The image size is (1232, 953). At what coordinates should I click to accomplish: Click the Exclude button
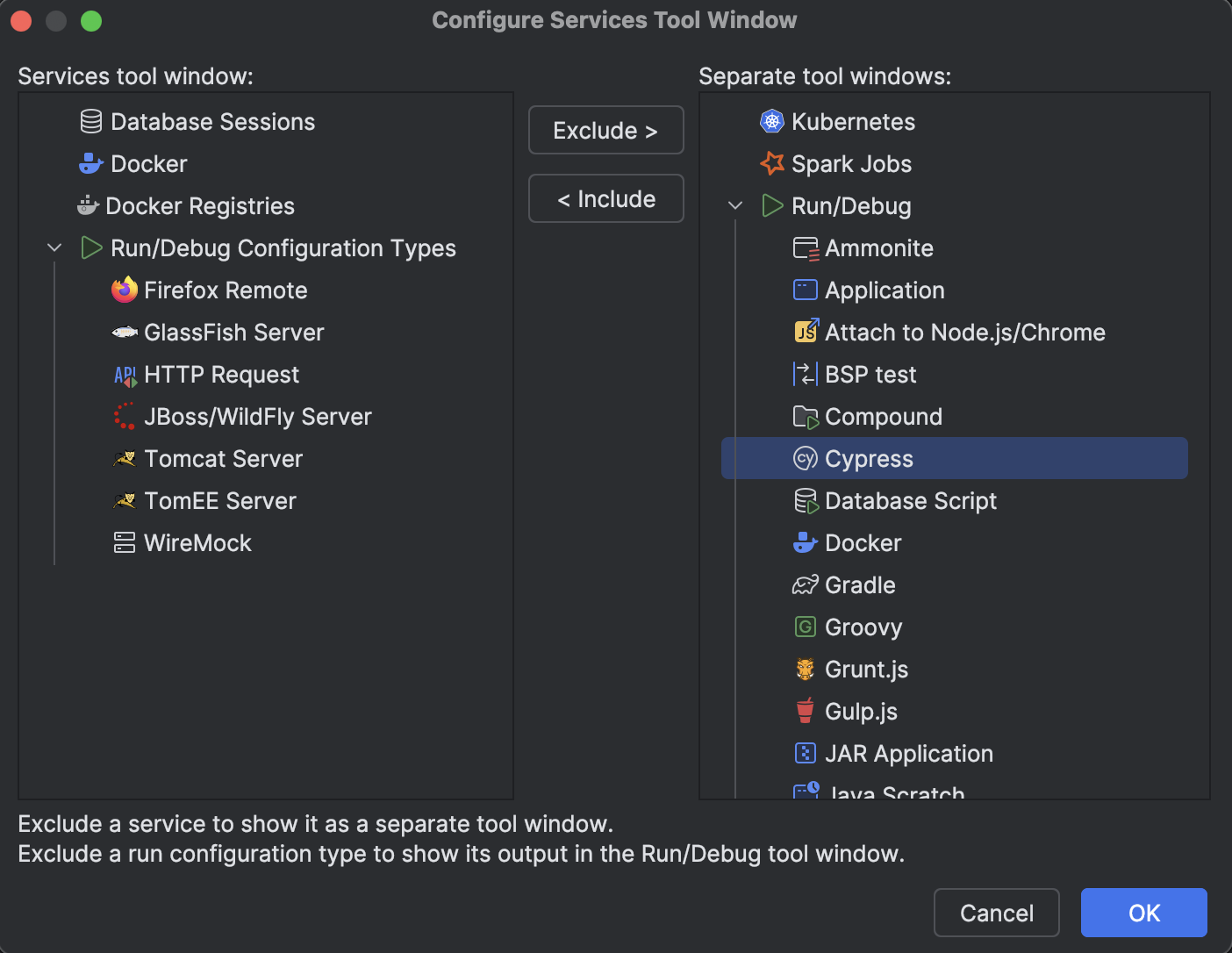605,130
